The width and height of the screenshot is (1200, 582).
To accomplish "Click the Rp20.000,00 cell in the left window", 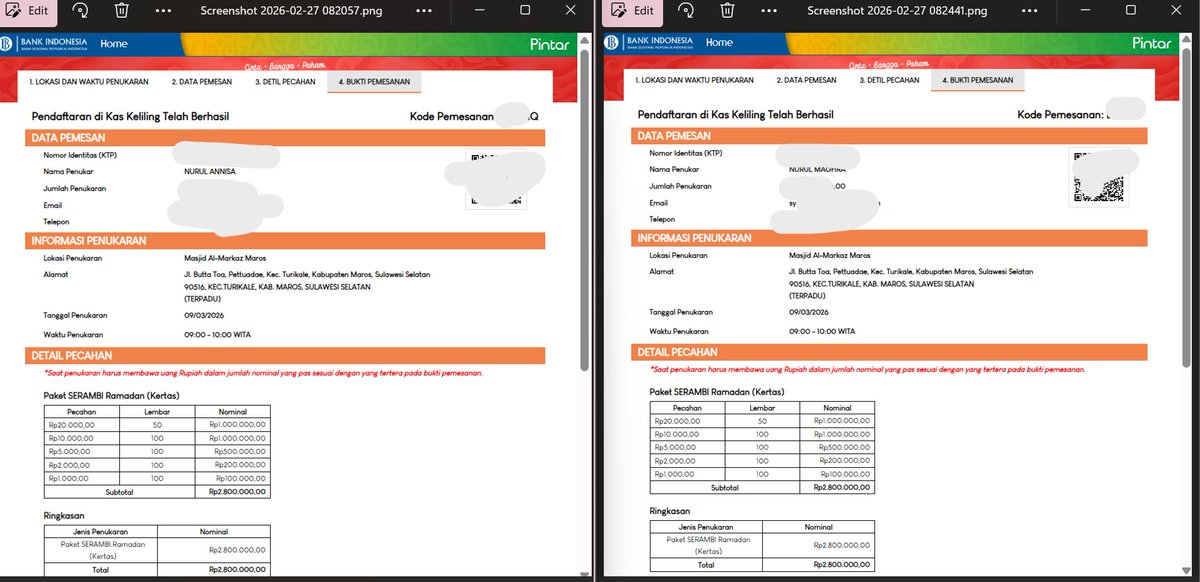I will pos(82,425).
